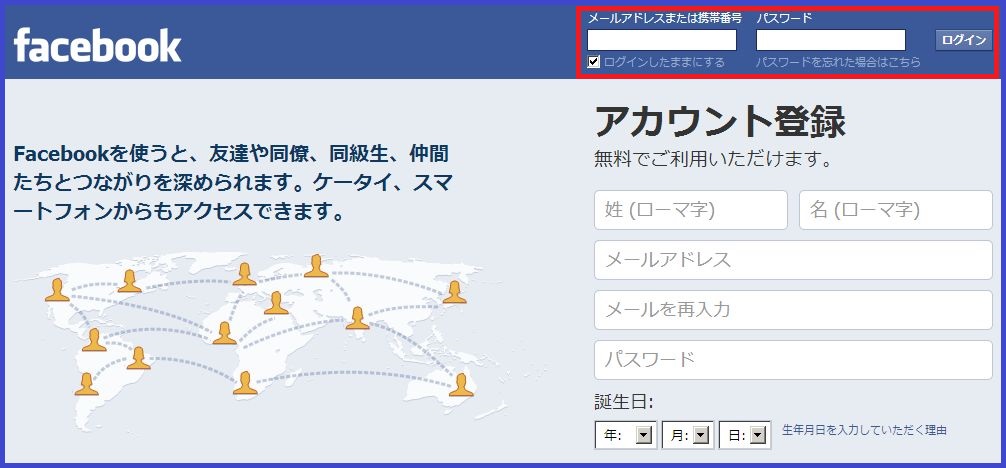Click the 無料でご利用いただけます。 text

(713, 159)
